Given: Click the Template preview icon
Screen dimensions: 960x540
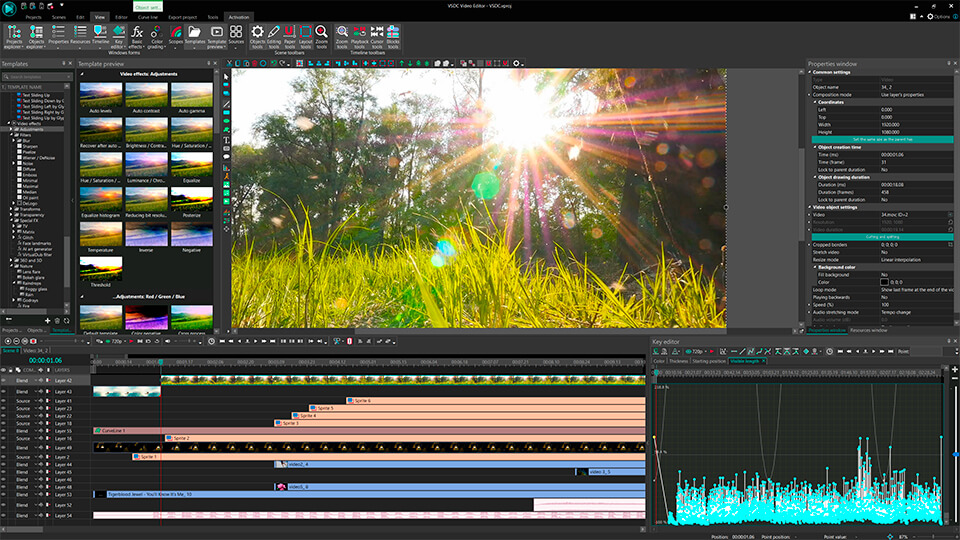Looking at the screenshot, I should tap(216, 37).
